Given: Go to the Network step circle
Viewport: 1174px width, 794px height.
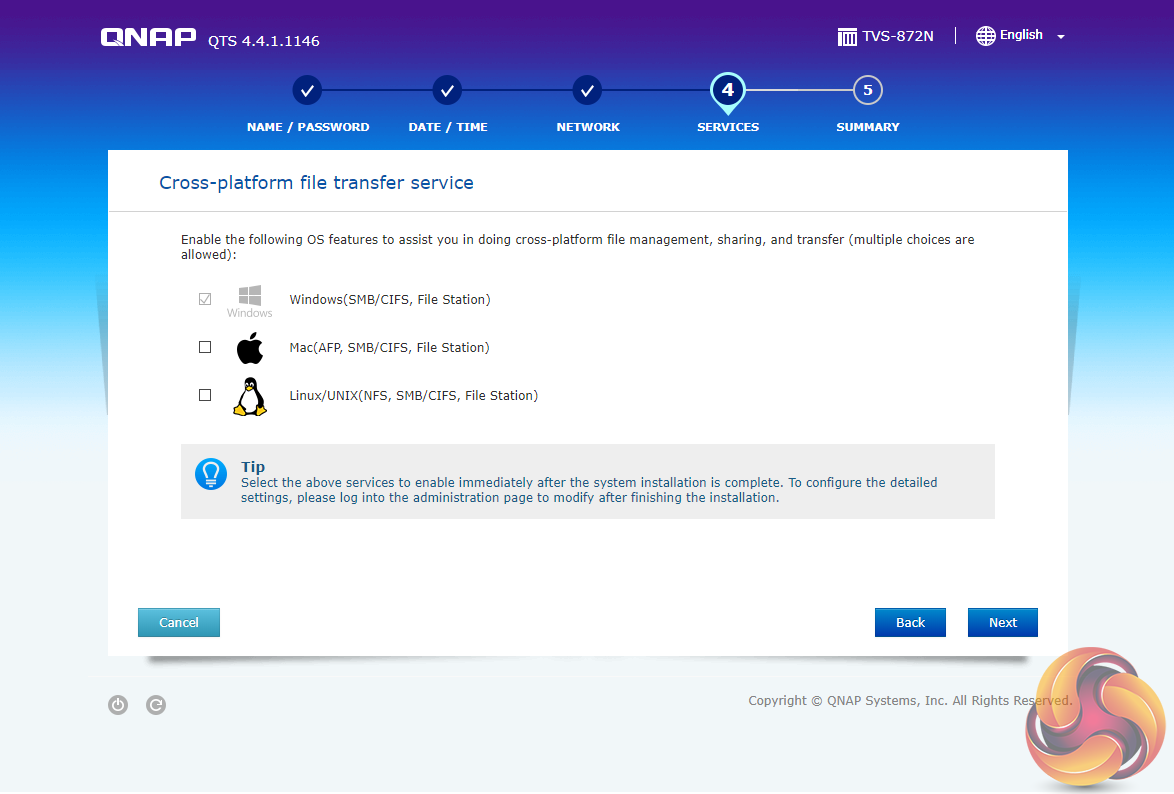Looking at the screenshot, I should pos(587,91).
